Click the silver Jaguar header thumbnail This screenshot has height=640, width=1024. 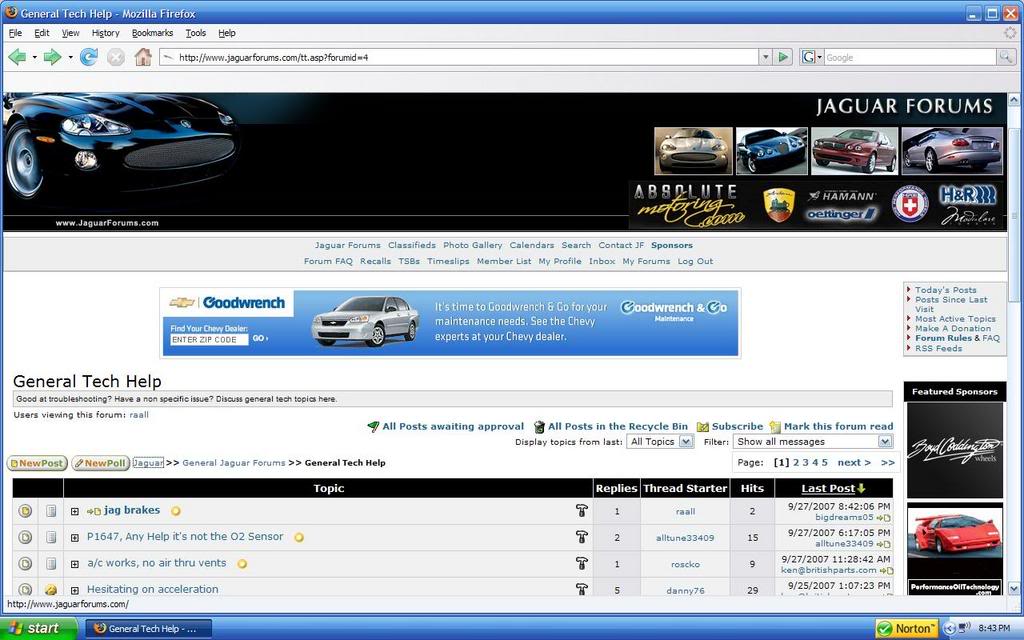[x=693, y=152]
